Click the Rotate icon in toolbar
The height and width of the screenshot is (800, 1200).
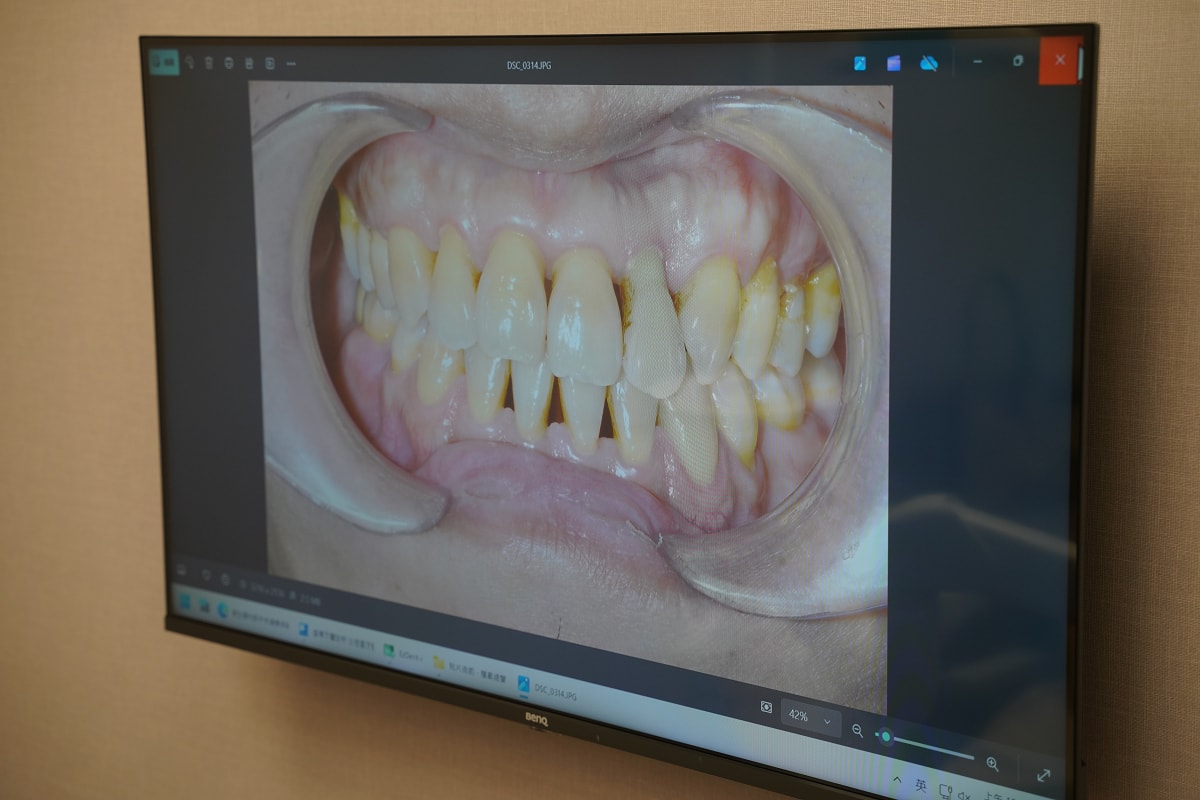189,63
